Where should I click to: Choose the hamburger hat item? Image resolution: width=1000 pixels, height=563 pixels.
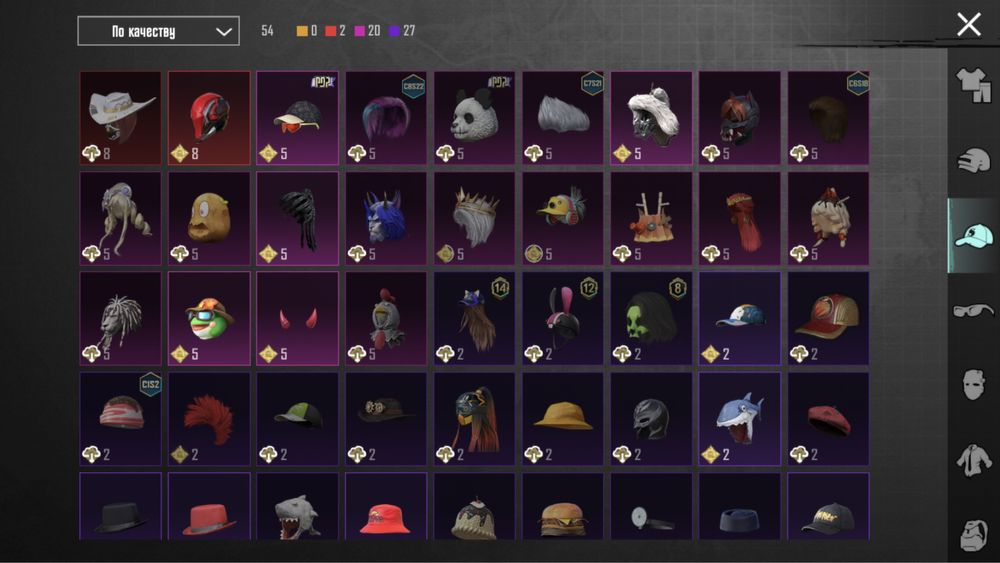563,507
